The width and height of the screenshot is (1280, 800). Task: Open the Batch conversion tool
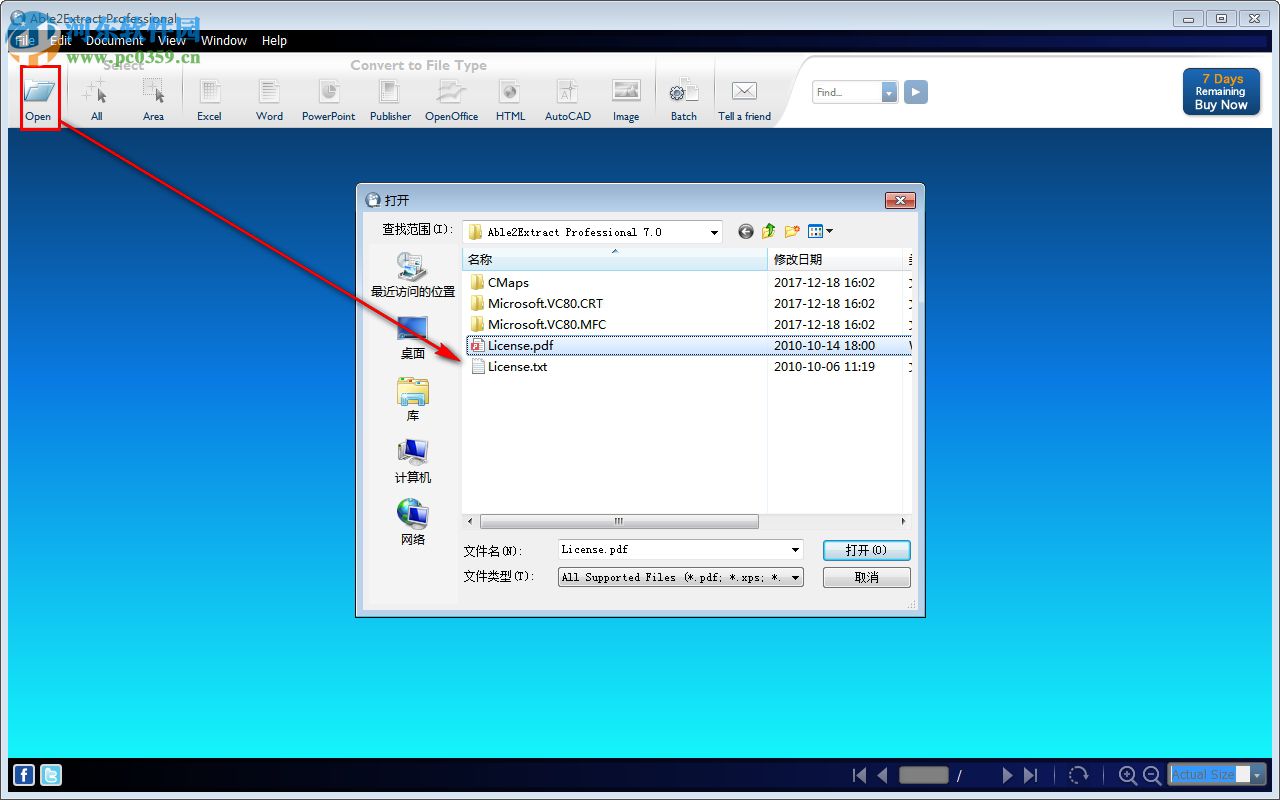684,92
